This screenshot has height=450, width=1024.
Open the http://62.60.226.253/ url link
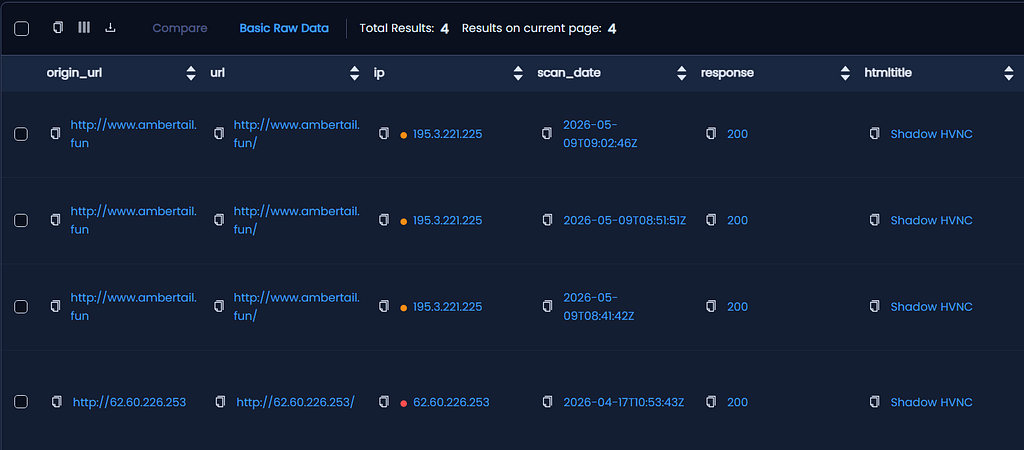pos(295,402)
